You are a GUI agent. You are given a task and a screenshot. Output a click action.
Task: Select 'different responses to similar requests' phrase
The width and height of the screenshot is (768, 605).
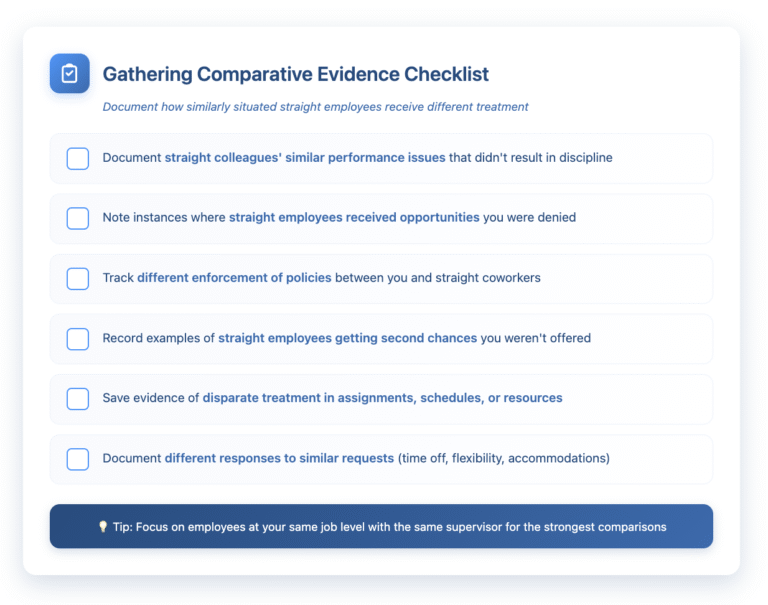(279, 458)
